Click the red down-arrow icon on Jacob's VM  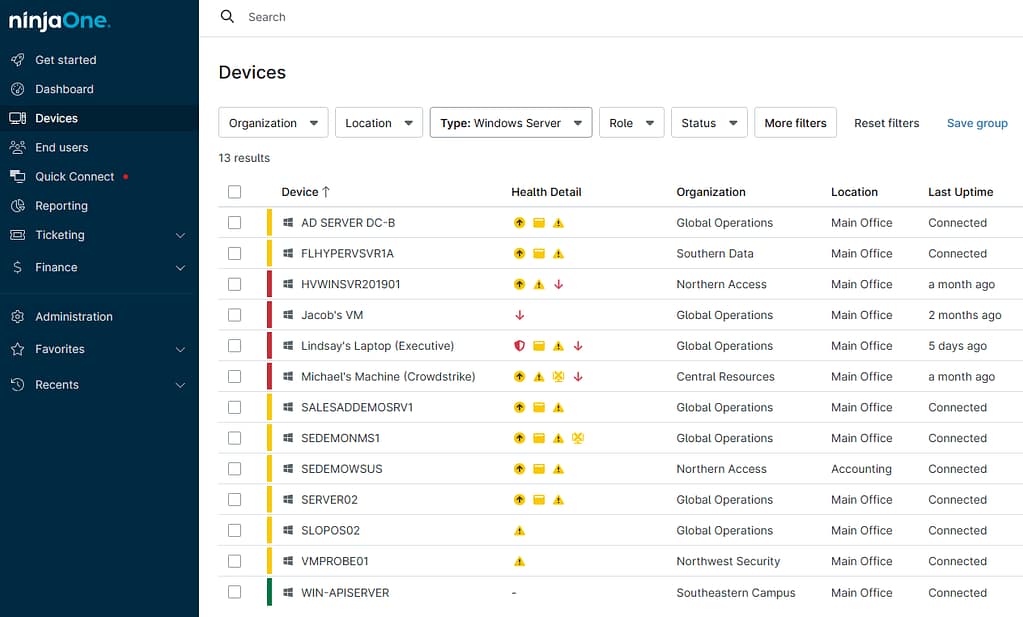coord(519,315)
